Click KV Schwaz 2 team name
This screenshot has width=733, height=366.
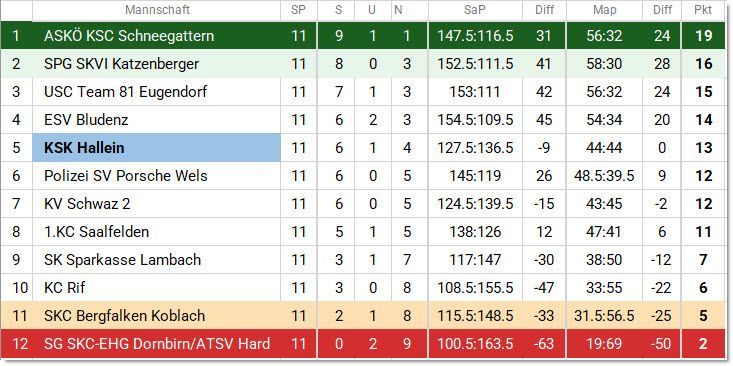(x=87, y=204)
